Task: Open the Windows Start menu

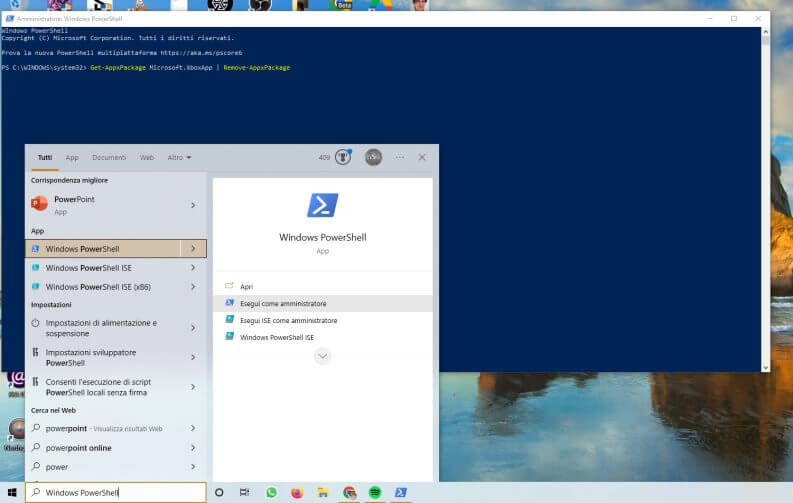Action: (x=12, y=492)
